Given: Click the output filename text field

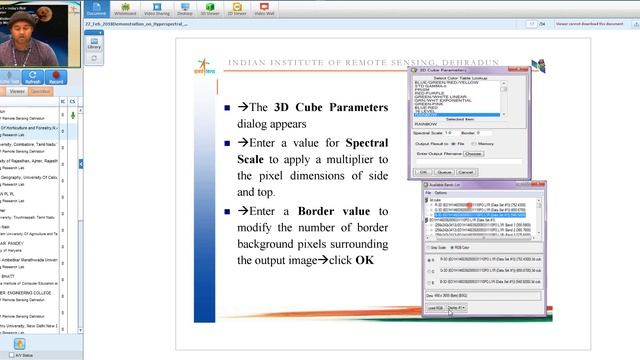Looking at the screenshot, I should [x=469, y=162].
